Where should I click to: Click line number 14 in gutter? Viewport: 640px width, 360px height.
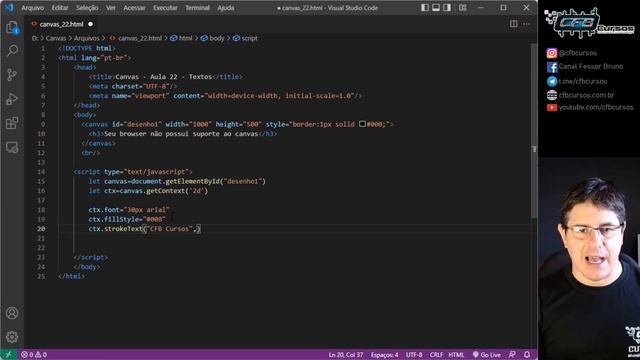(x=41, y=171)
